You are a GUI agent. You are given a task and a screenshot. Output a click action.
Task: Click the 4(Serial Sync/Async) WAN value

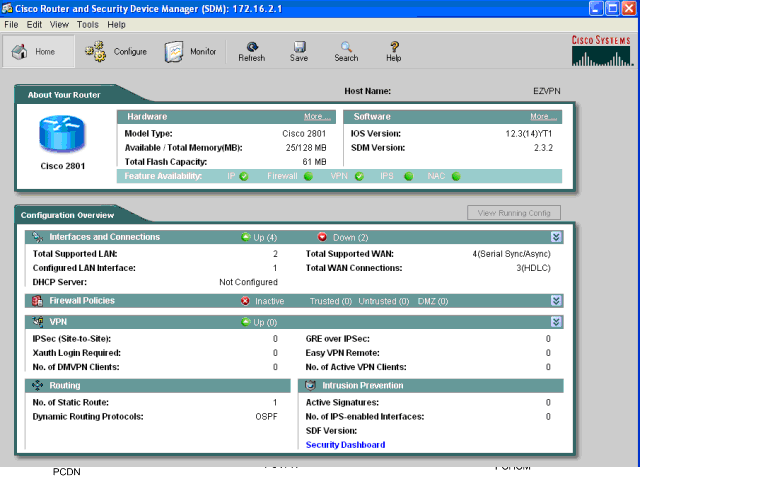[511, 254]
